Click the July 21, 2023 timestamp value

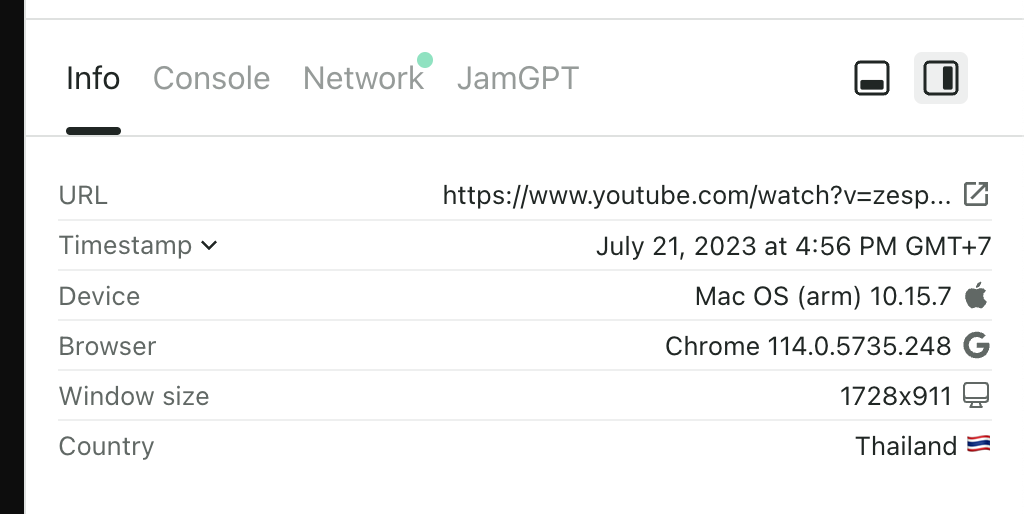(x=793, y=246)
